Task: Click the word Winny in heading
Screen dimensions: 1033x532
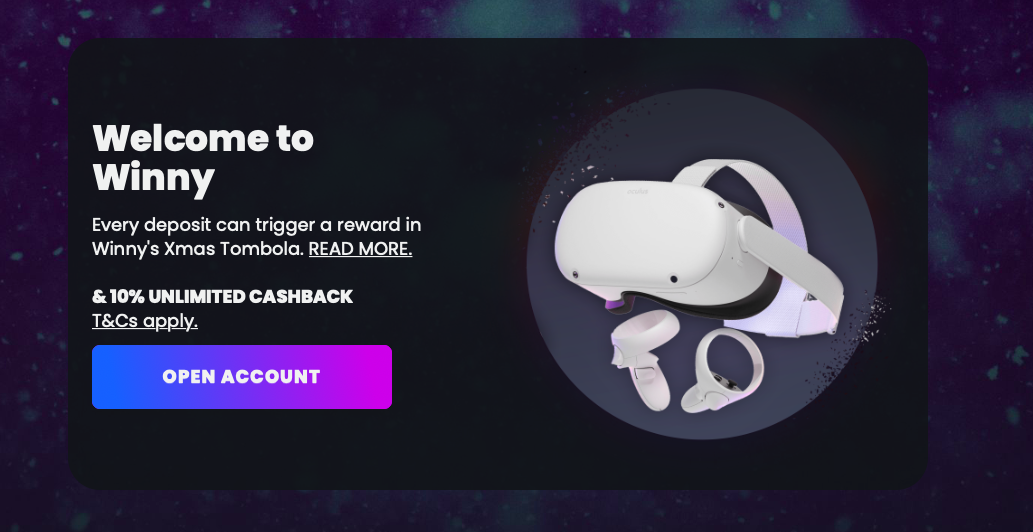Action: pos(154,178)
